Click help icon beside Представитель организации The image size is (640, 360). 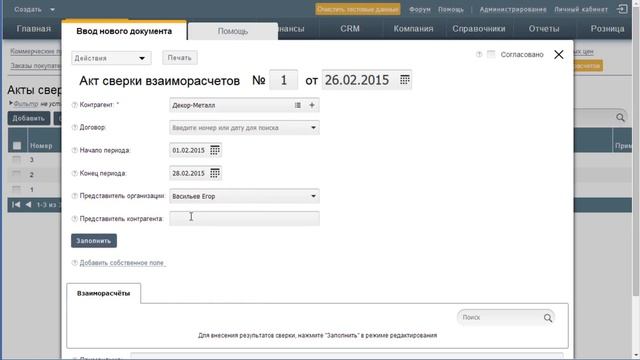coord(75,196)
